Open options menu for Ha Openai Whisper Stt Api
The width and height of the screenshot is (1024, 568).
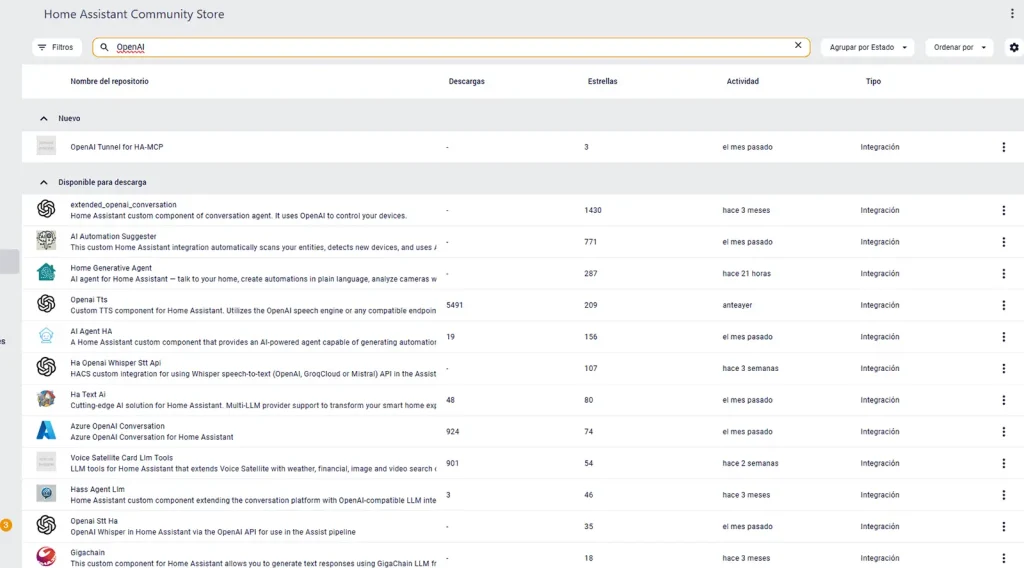(x=1003, y=369)
